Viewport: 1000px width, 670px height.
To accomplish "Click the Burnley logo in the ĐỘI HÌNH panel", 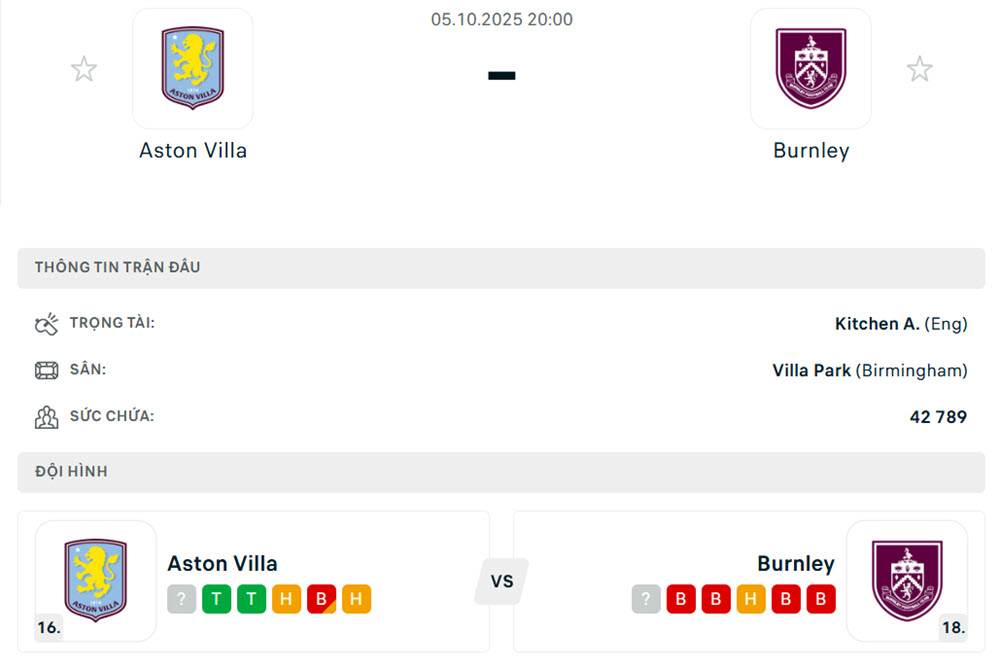I will click(x=906, y=580).
